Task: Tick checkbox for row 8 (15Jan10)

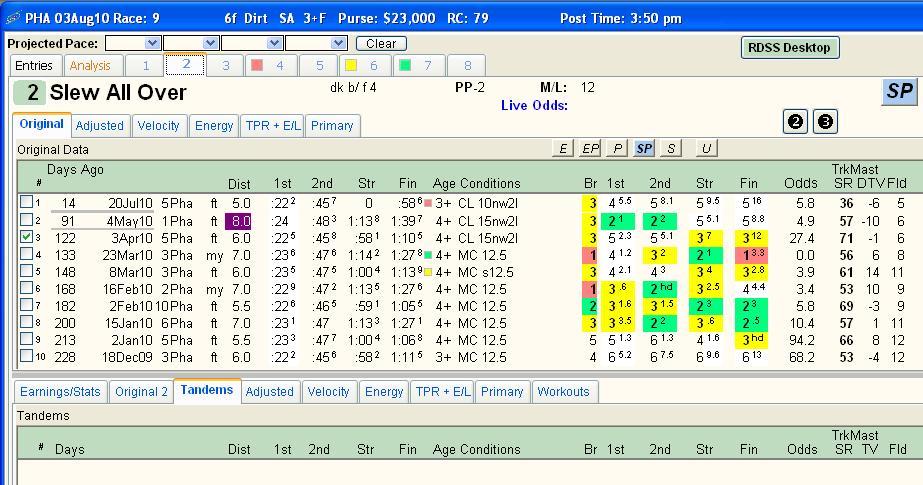Action: coord(26,322)
